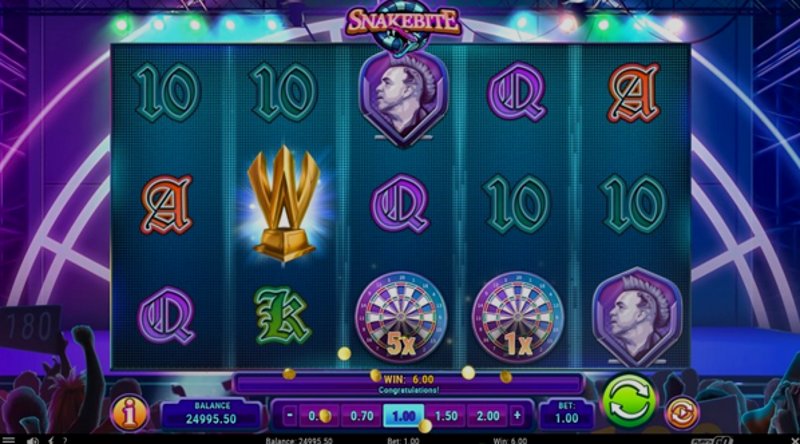Increase bet with the plus button

(517, 415)
